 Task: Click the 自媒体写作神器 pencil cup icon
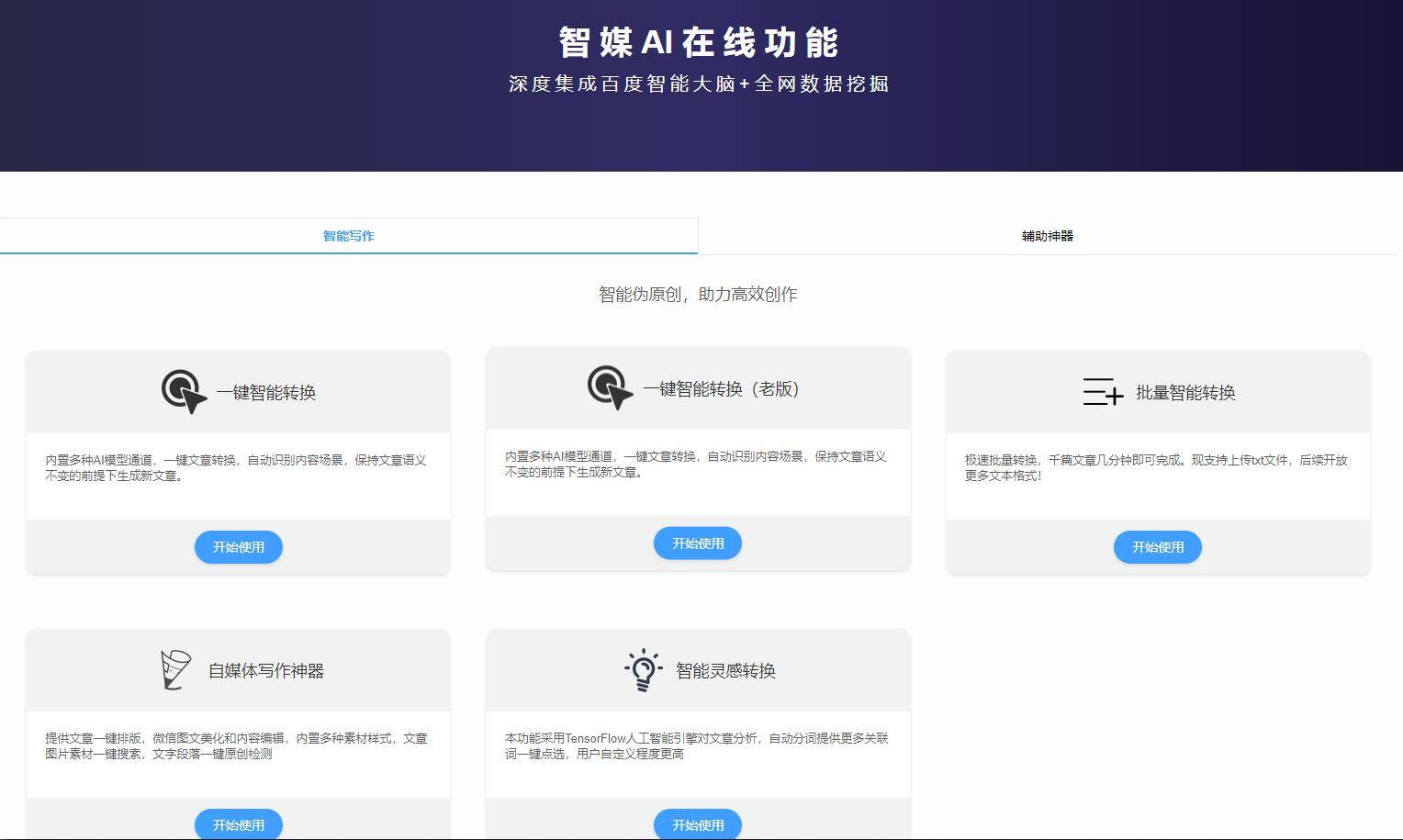pos(175,670)
